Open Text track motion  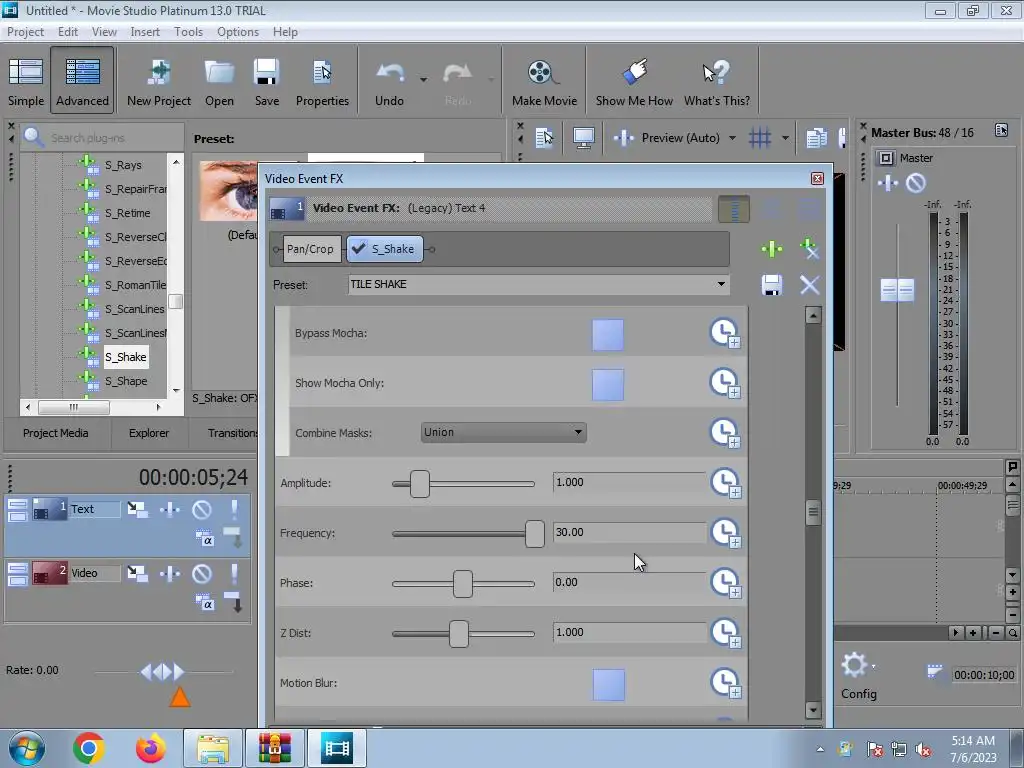point(137,509)
